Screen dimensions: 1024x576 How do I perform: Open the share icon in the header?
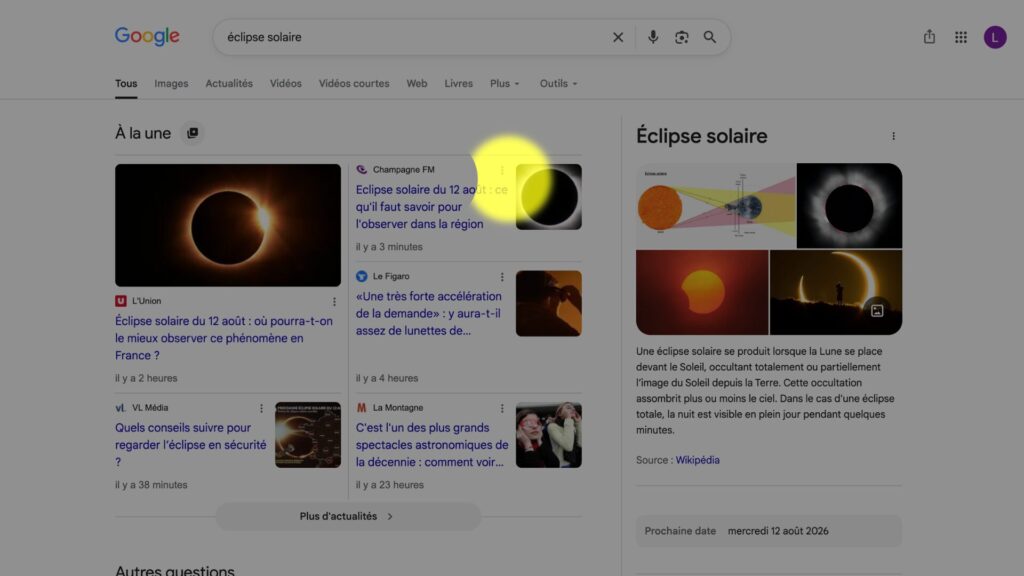point(929,37)
